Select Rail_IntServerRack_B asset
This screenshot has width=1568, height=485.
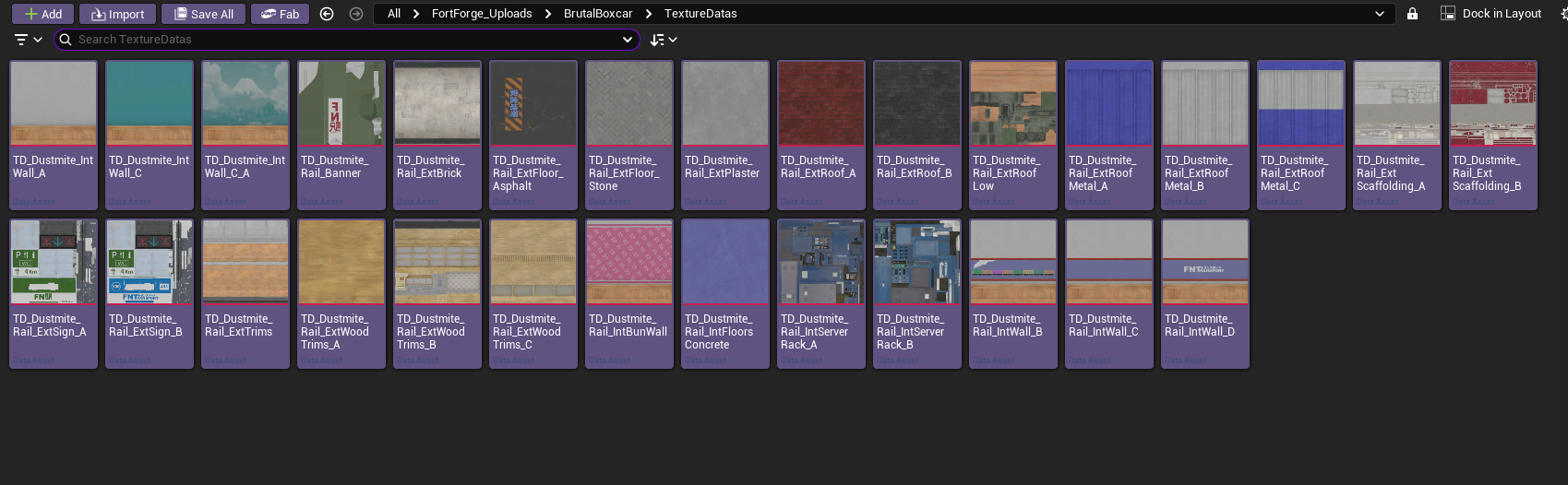(917, 293)
